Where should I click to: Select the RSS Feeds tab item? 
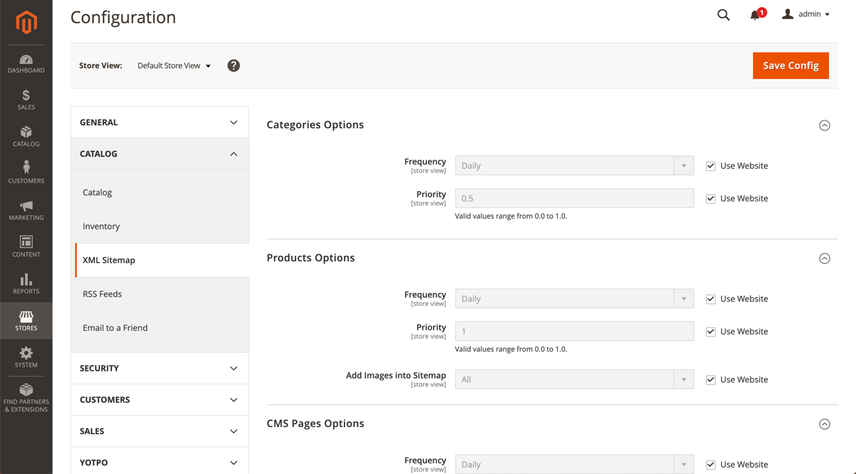102,294
